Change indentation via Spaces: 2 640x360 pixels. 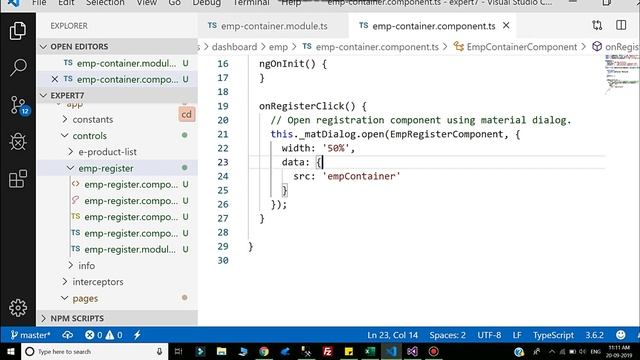pos(447,335)
